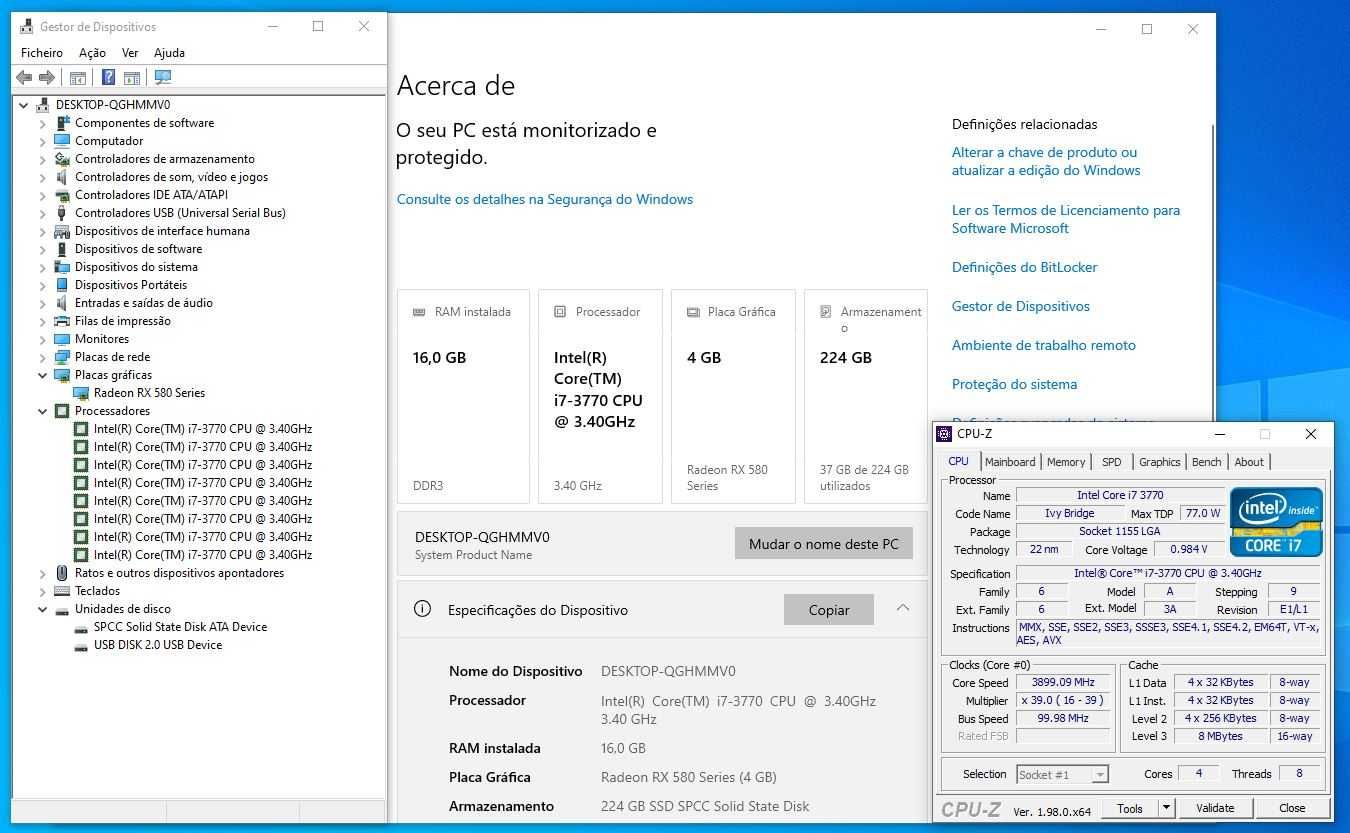Click the Mudar o nome deste PC button
1350x833 pixels.
tap(824, 544)
